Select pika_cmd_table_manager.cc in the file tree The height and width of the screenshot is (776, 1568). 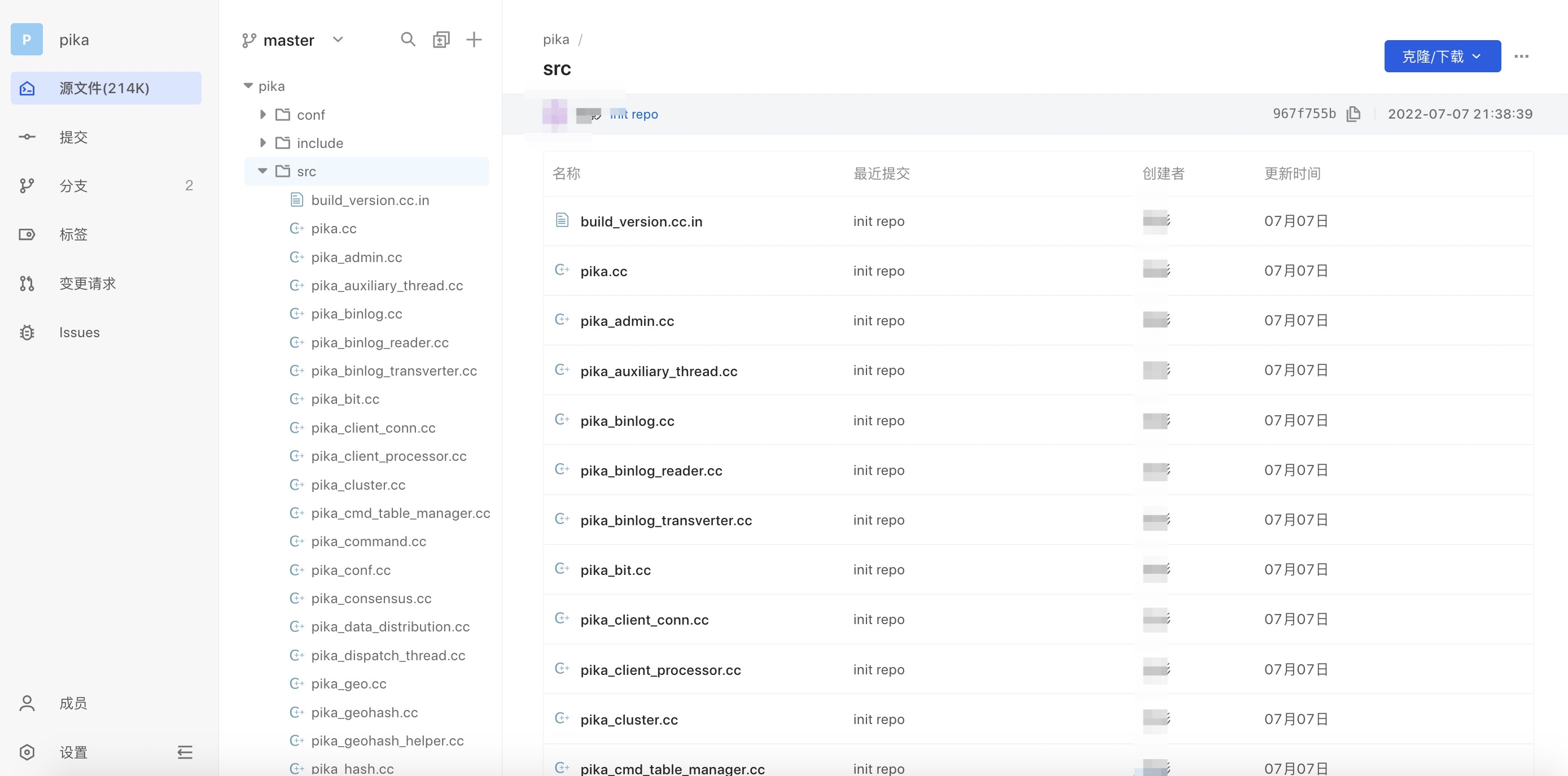click(401, 513)
